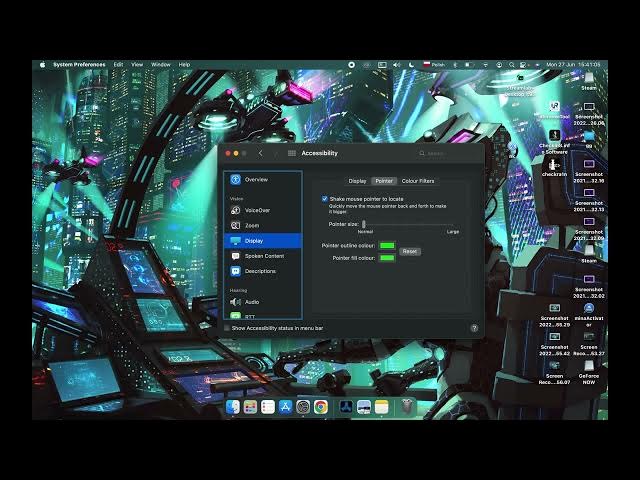Open Audio under the Hearing section
Screen dimensions: 640x480
263,302
